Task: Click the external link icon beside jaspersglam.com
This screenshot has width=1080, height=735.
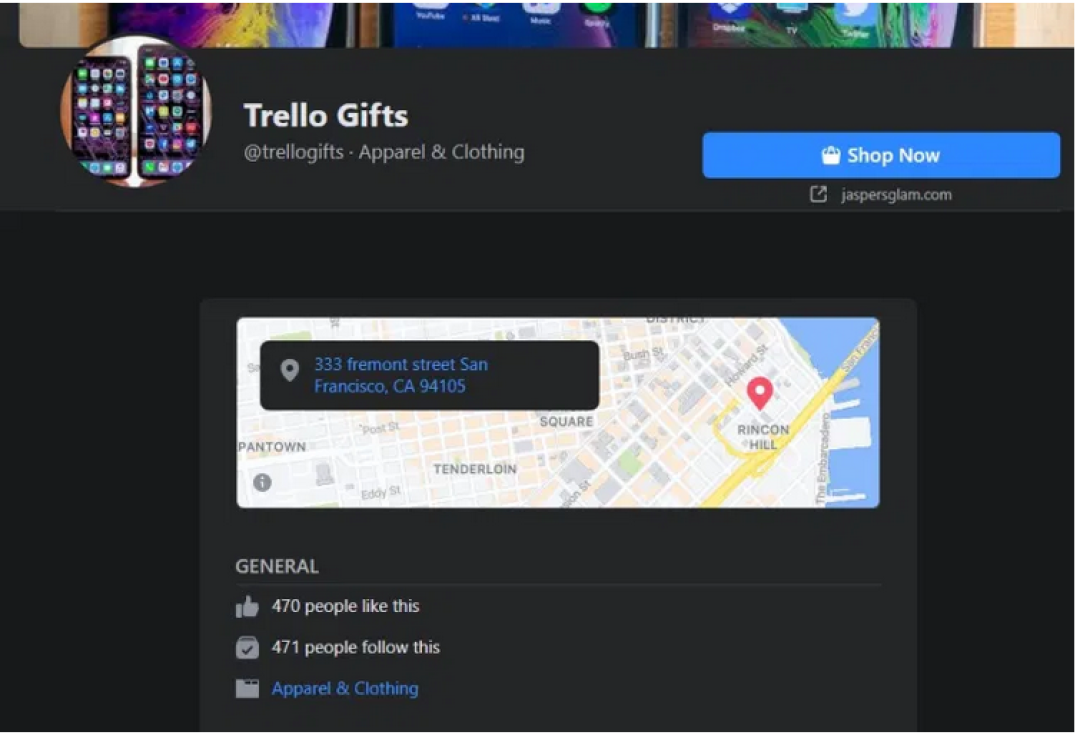Action: [818, 194]
